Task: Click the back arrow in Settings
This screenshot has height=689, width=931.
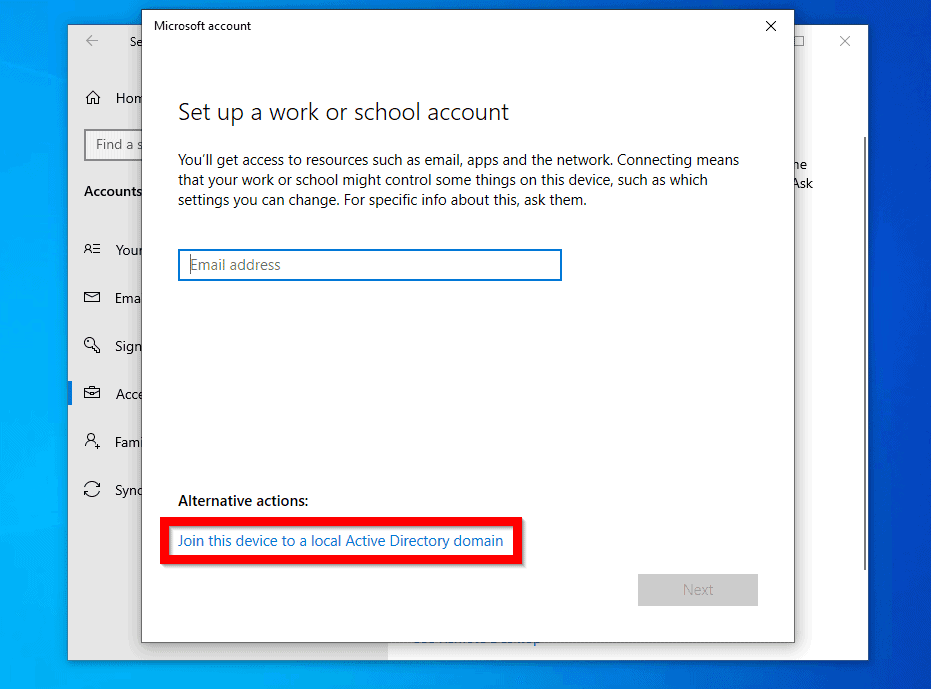Action: 91,41
